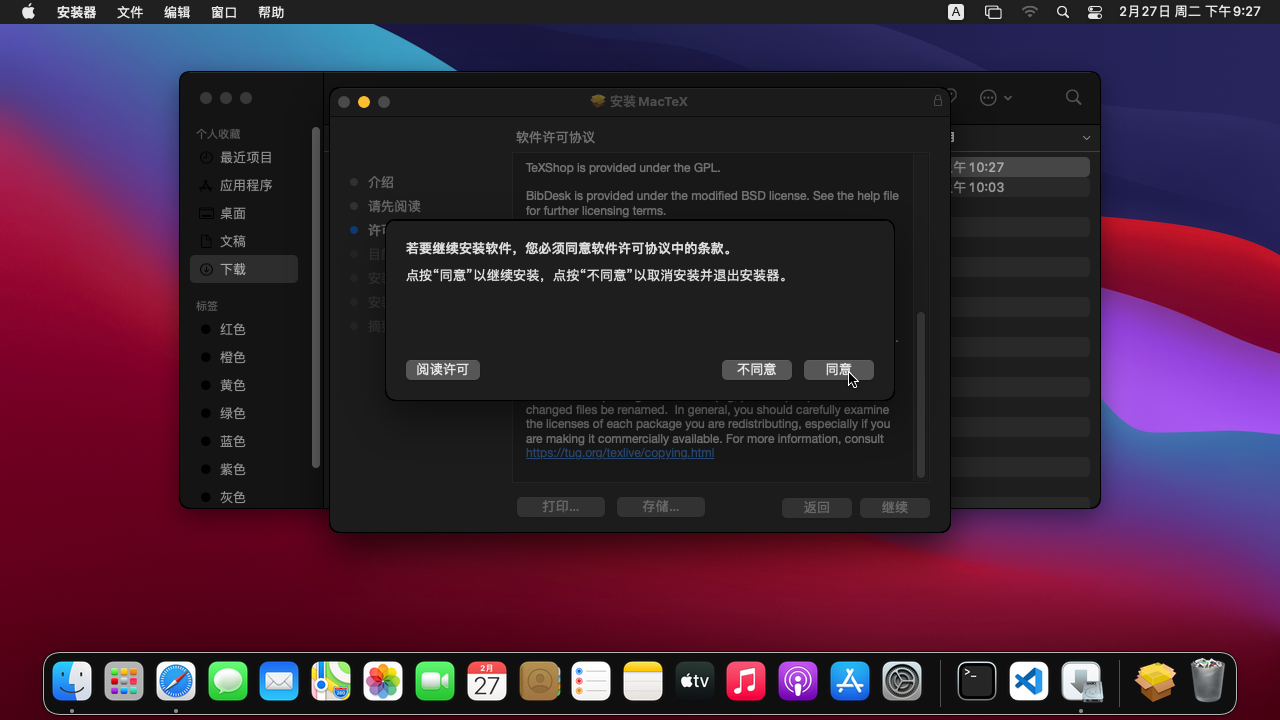Screen dimensions: 1280x720
Task: Select the 黄色 tag in Finder sidebar
Action: click(x=244, y=385)
